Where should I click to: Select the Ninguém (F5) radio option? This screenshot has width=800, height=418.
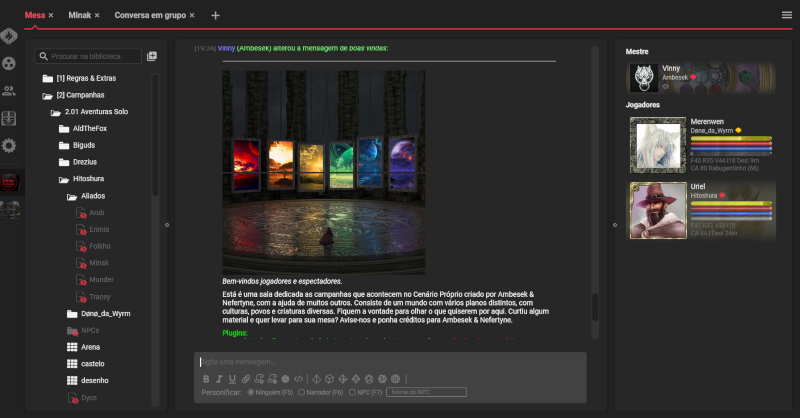251,392
